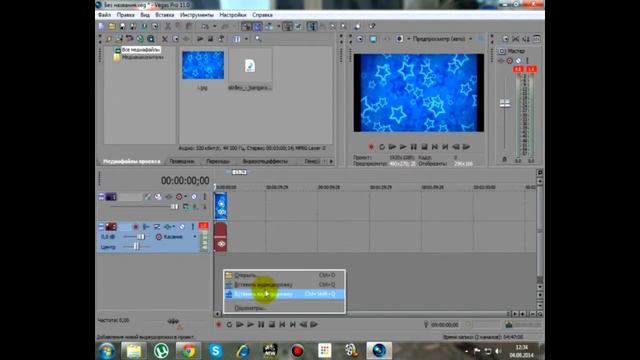
Task: Click the Save project icon
Action: coord(122,27)
